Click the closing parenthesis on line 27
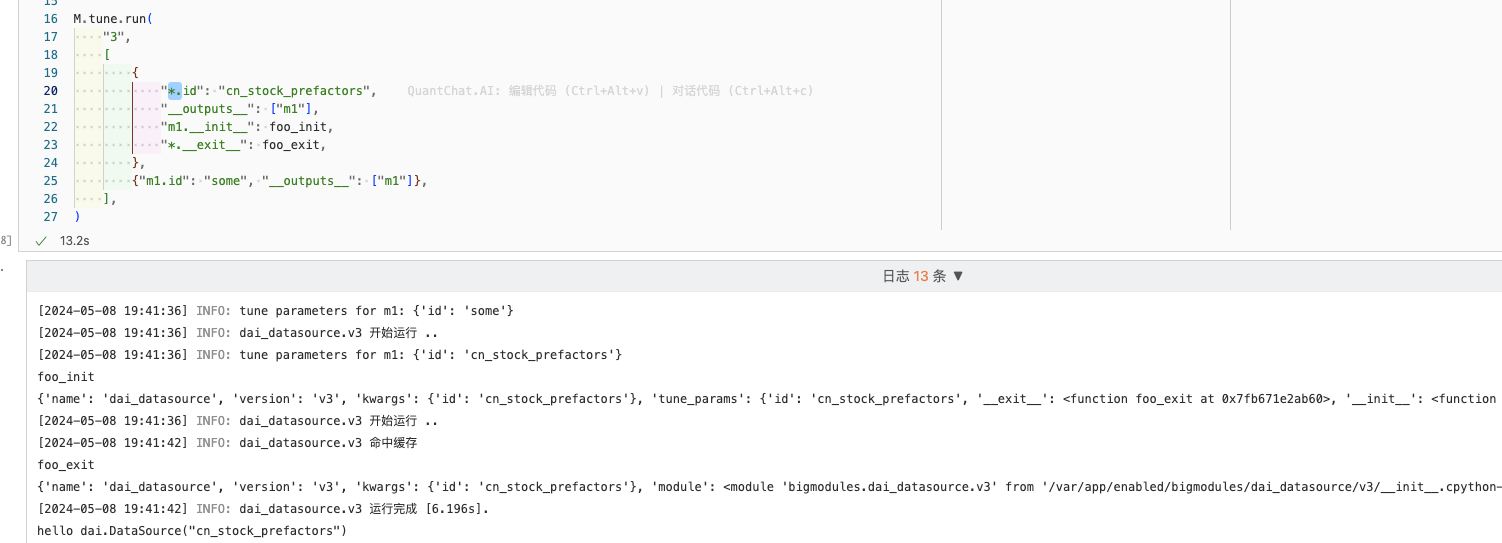The height and width of the screenshot is (543, 1502). [x=77, y=217]
